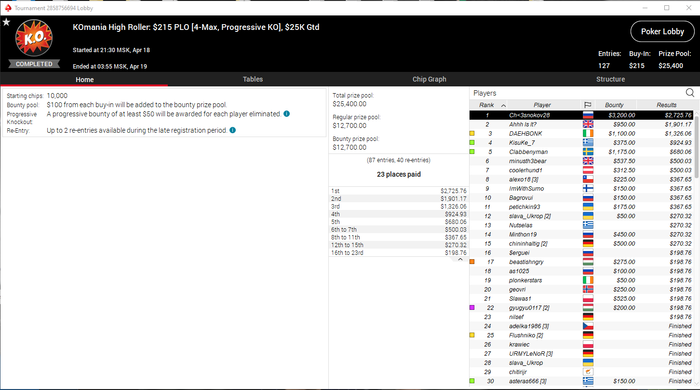Select player $erguei
Viewport: 700px width, 390px height.
click(x=519, y=253)
